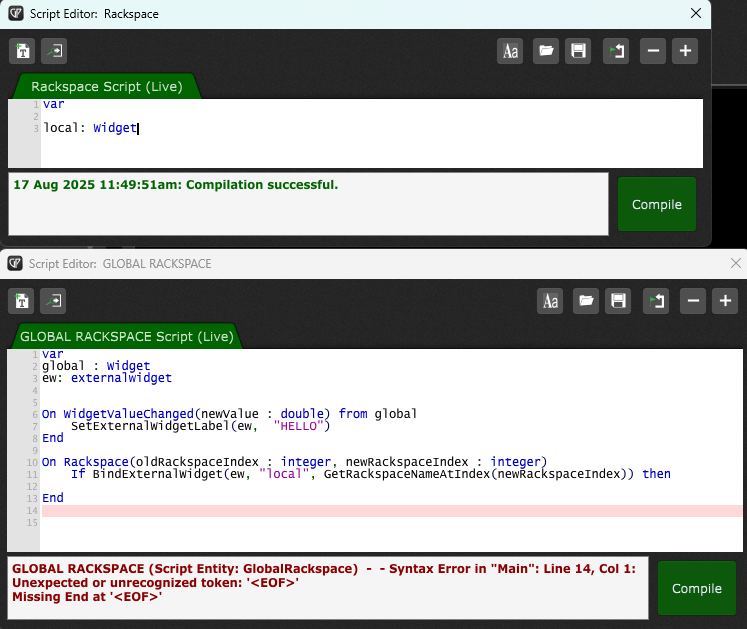Click 'Missing End at <EOF>' error line
747x629 pixels.
pyautogui.click(x=87, y=597)
